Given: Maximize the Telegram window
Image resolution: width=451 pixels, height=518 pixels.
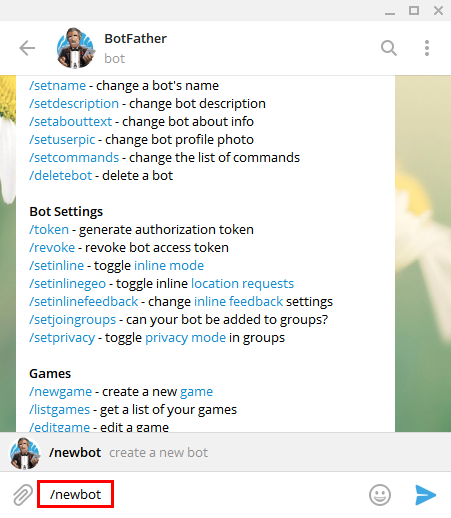Looking at the screenshot, I should click(x=414, y=11).
